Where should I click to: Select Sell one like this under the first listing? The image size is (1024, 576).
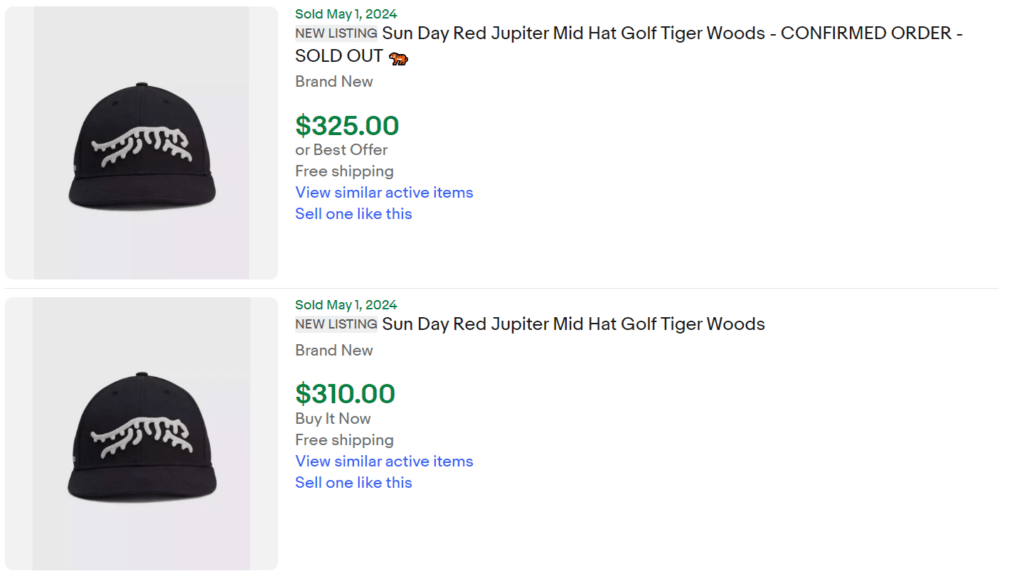(x=353, y=214)
